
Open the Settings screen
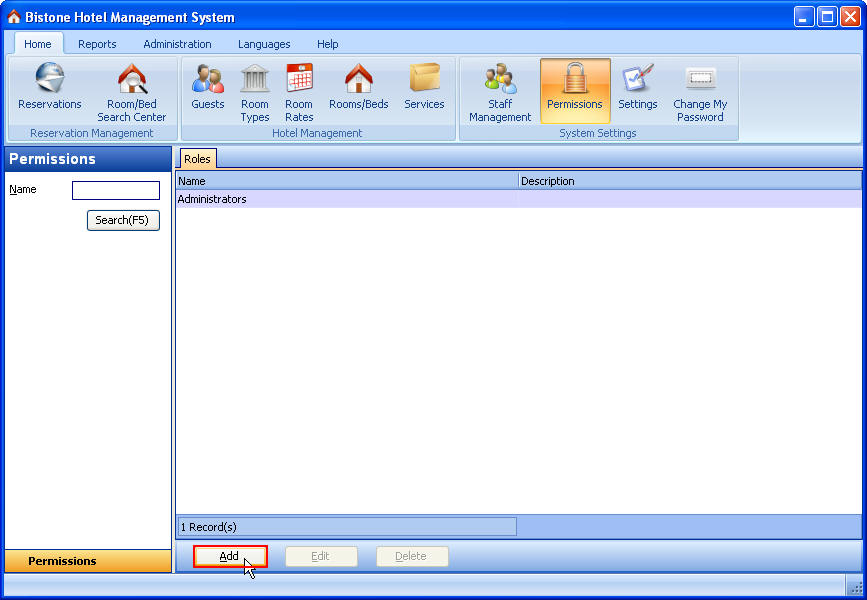click(x=637, y=90)
